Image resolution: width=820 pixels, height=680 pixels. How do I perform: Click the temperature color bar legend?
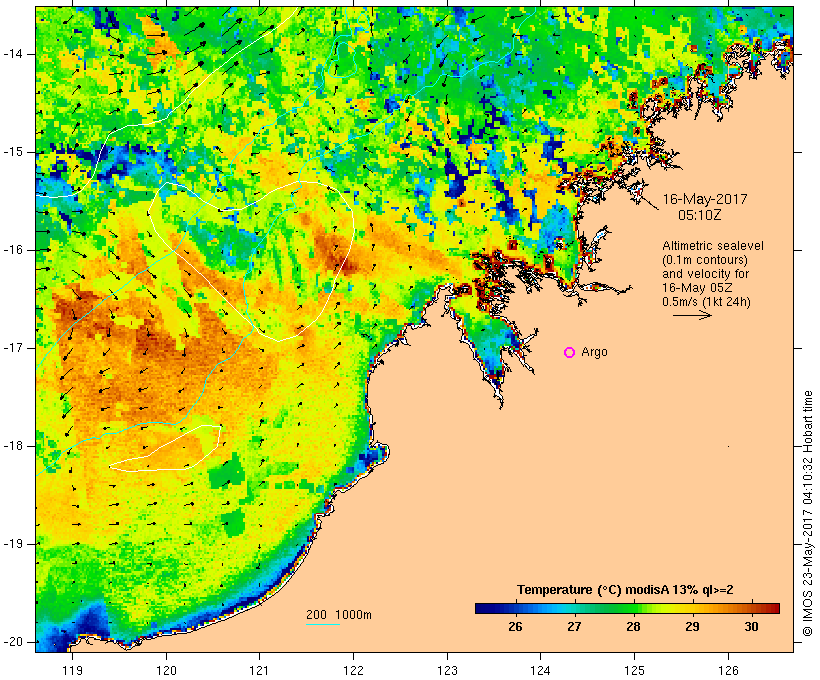click(x=627, y=608)
